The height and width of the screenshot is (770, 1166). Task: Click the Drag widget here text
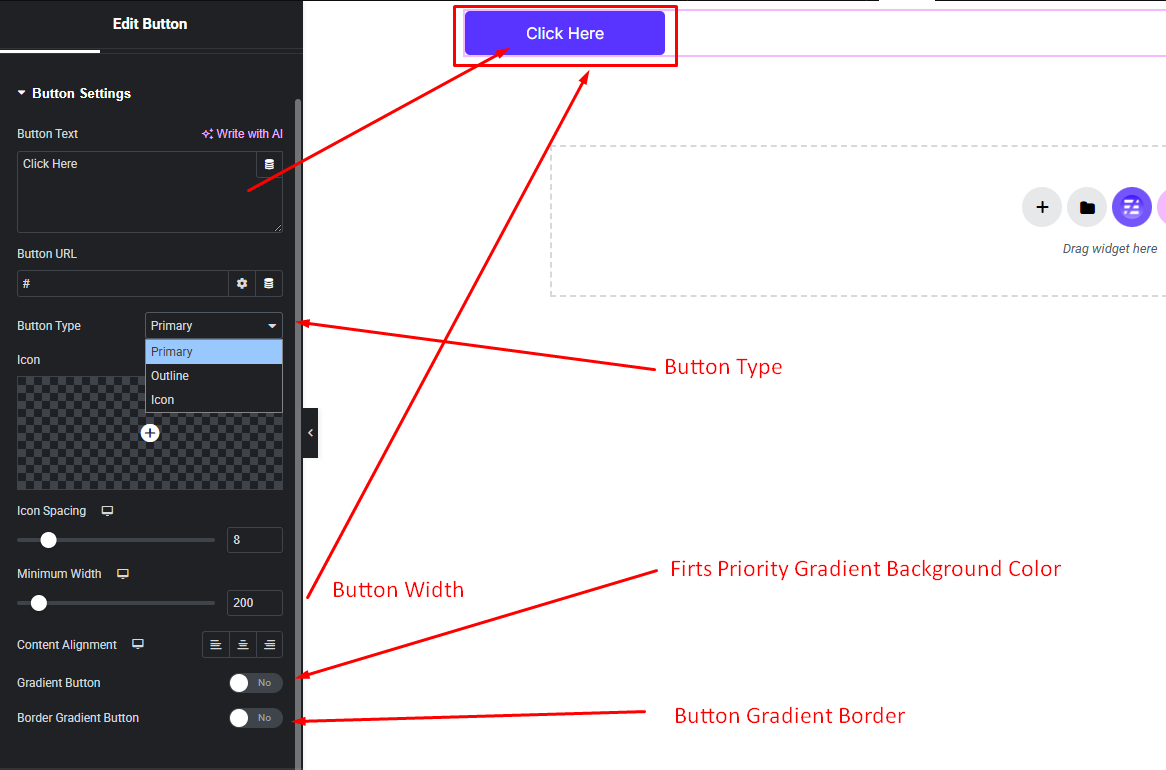click(1109, 248)
